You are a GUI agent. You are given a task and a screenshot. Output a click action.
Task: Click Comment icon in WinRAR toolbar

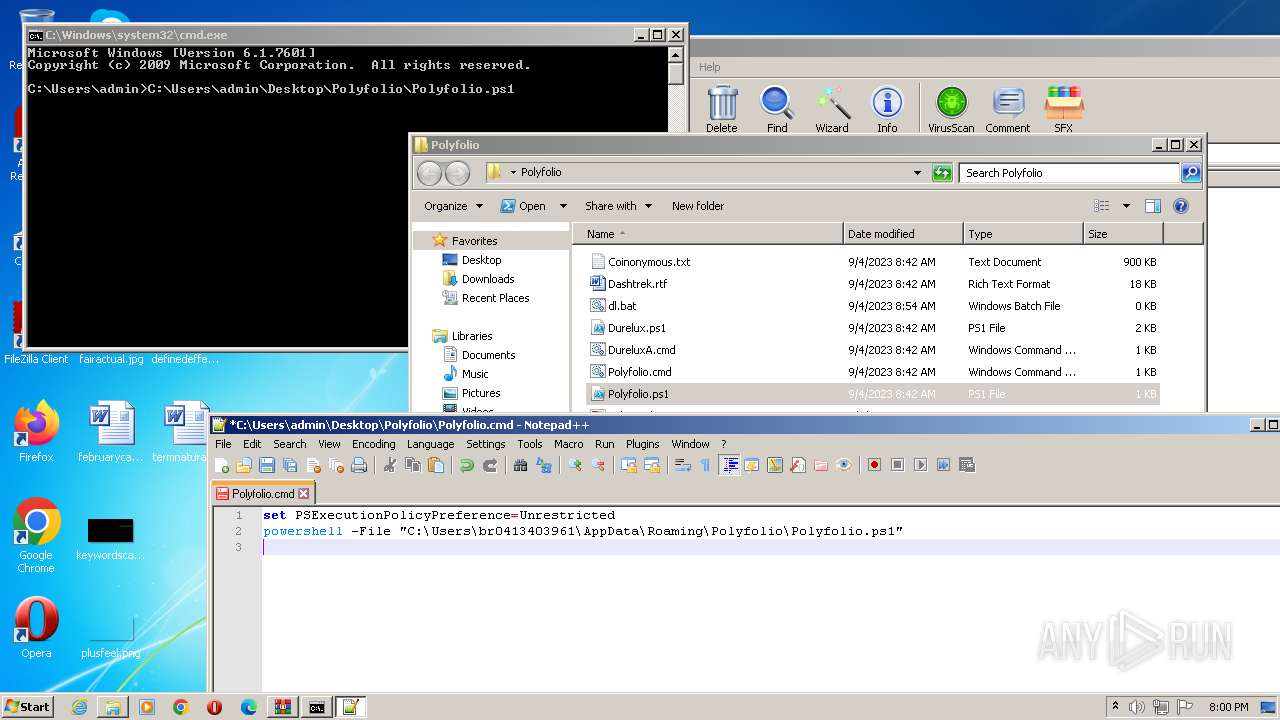point(1008,110)
